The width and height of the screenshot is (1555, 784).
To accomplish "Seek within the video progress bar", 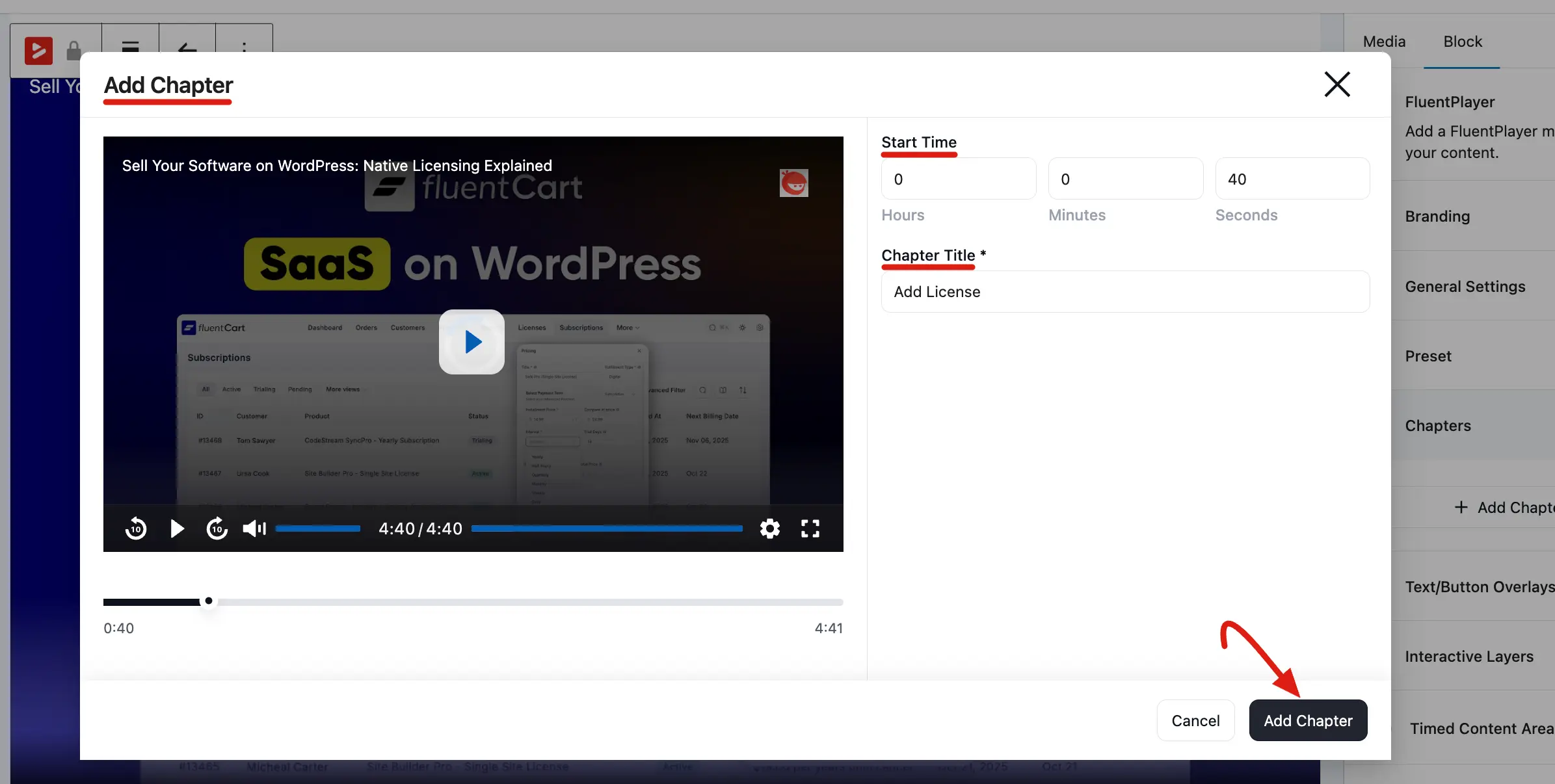I will [x=607, y=529].
